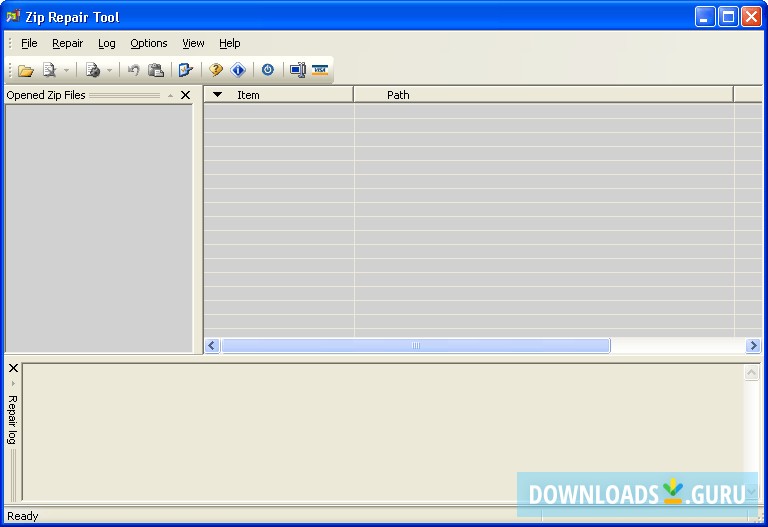
Task: Close the Zip Repair Tool window
Action: (x=751, y=17)
